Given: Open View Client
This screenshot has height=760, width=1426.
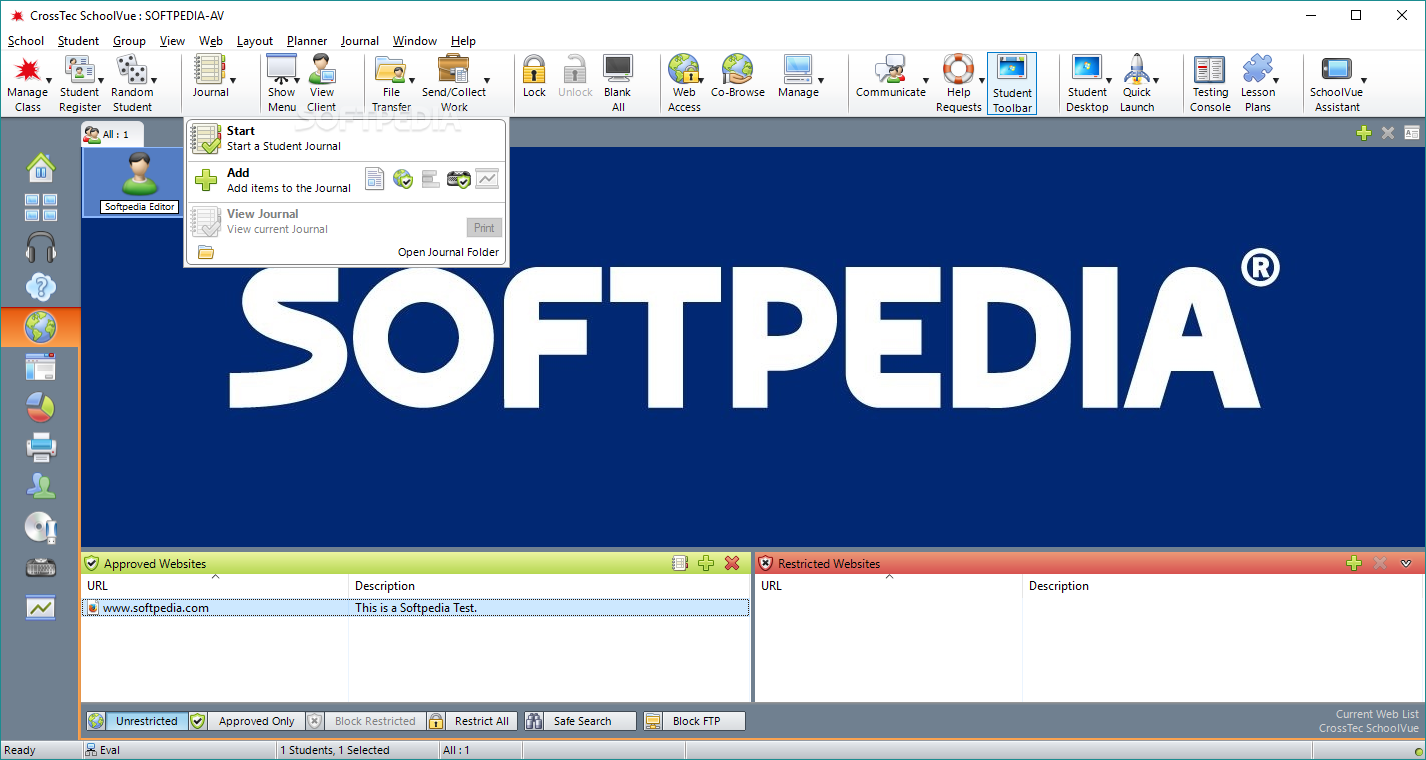Looking at the screenshot, I should click(x=322, y=83).
